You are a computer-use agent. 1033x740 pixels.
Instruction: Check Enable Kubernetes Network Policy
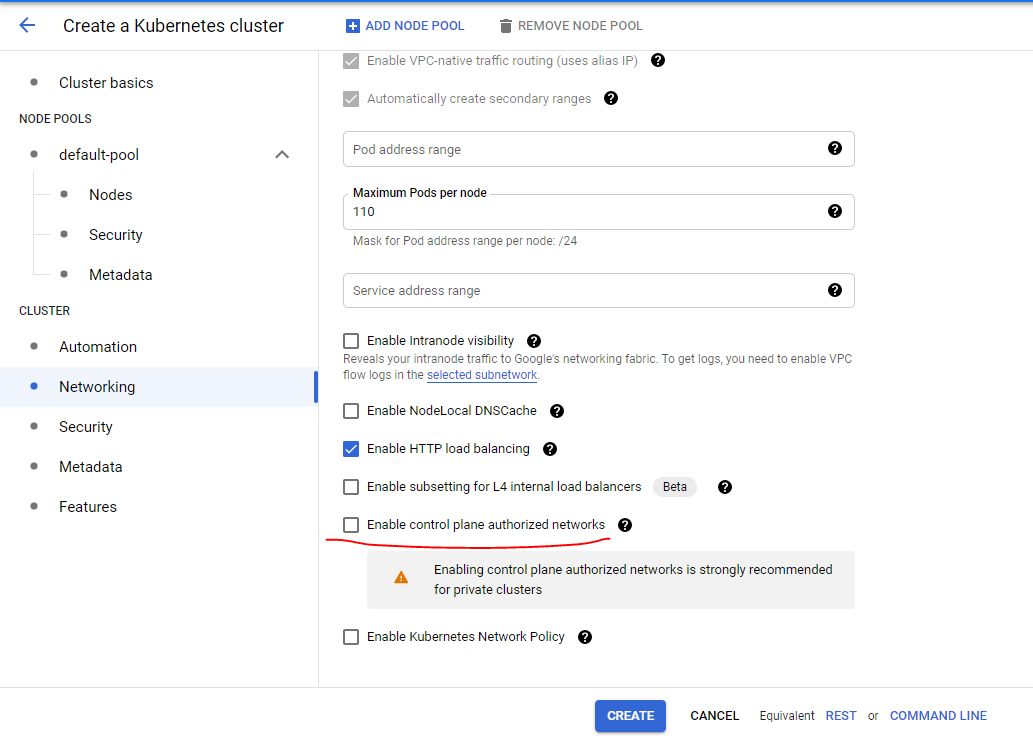tap(351, 637)
